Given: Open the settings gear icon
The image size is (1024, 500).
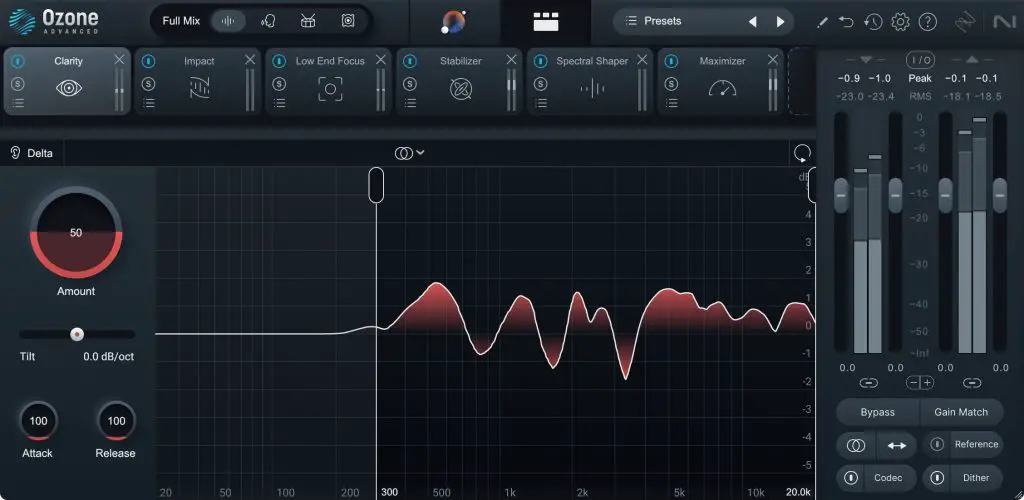Looking at the screenshot, I should [x=900, y=22].
